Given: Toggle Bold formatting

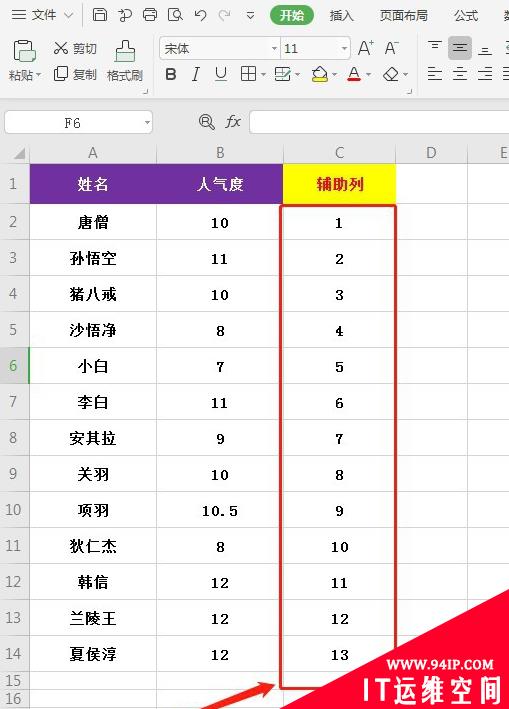Looking at the screenshot, I should (x=171, y=74).
